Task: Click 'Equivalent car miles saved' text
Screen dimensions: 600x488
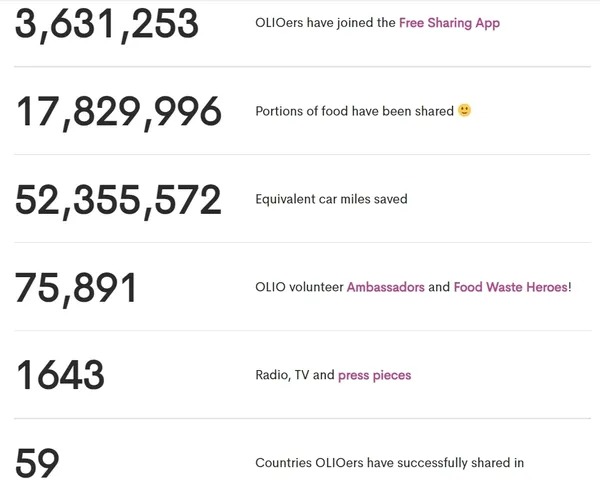Action: pyautogui.click(x=331, y=199)
